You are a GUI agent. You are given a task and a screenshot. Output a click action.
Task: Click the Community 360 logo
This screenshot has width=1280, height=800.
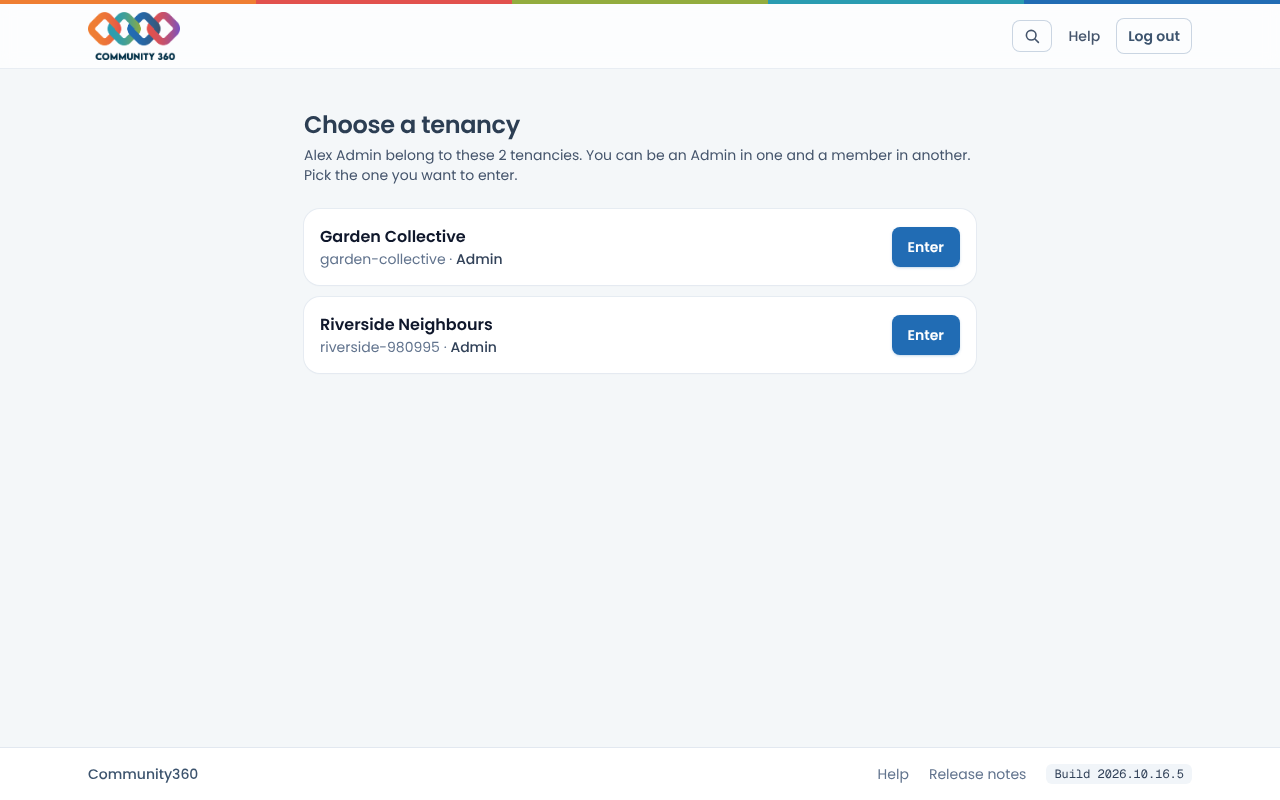[134, 36]
